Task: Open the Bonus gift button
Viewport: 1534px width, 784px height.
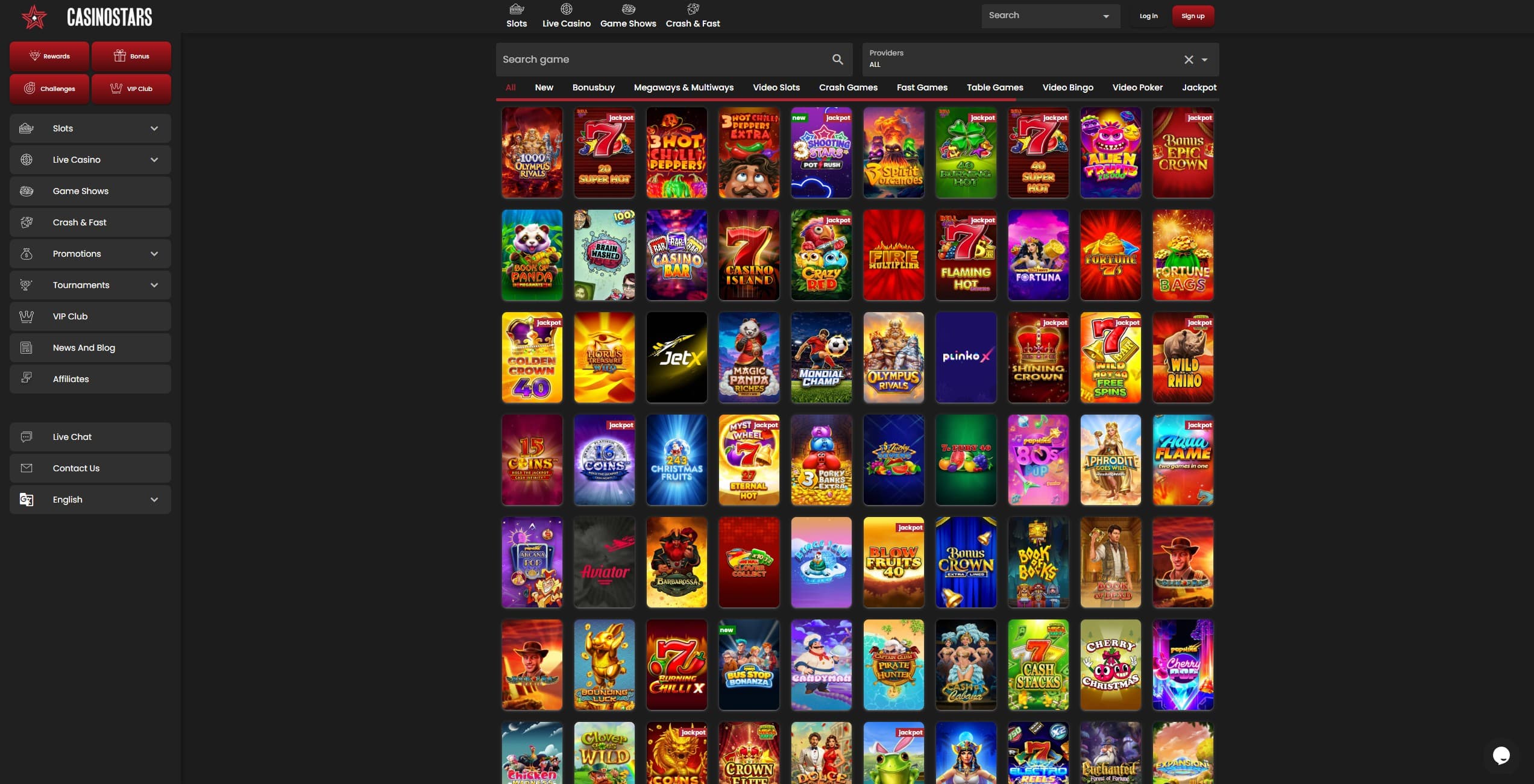Action: [131, 56]
